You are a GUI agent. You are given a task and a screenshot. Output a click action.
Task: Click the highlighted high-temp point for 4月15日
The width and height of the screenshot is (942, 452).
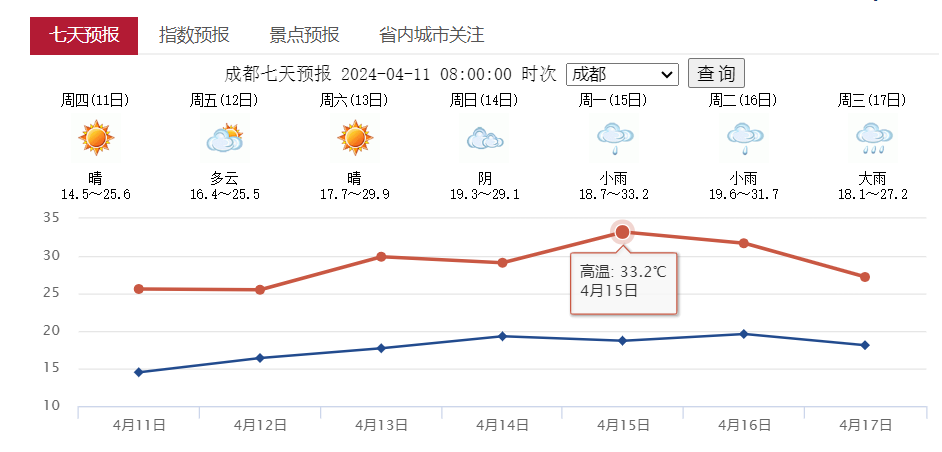(x=622, y=232)
